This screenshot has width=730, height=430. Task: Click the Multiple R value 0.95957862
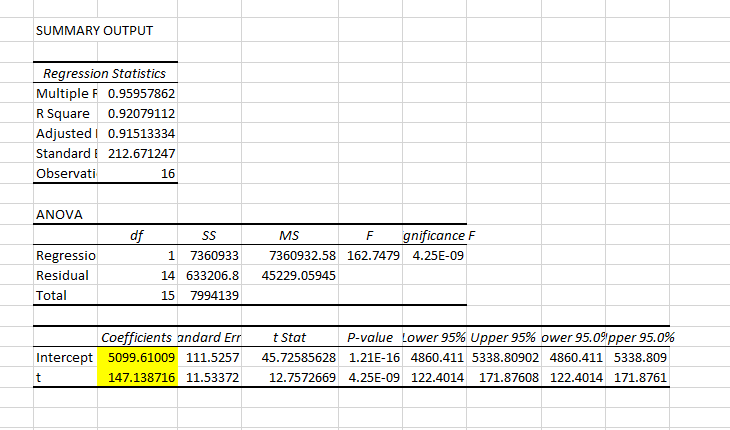pos(140,93)
